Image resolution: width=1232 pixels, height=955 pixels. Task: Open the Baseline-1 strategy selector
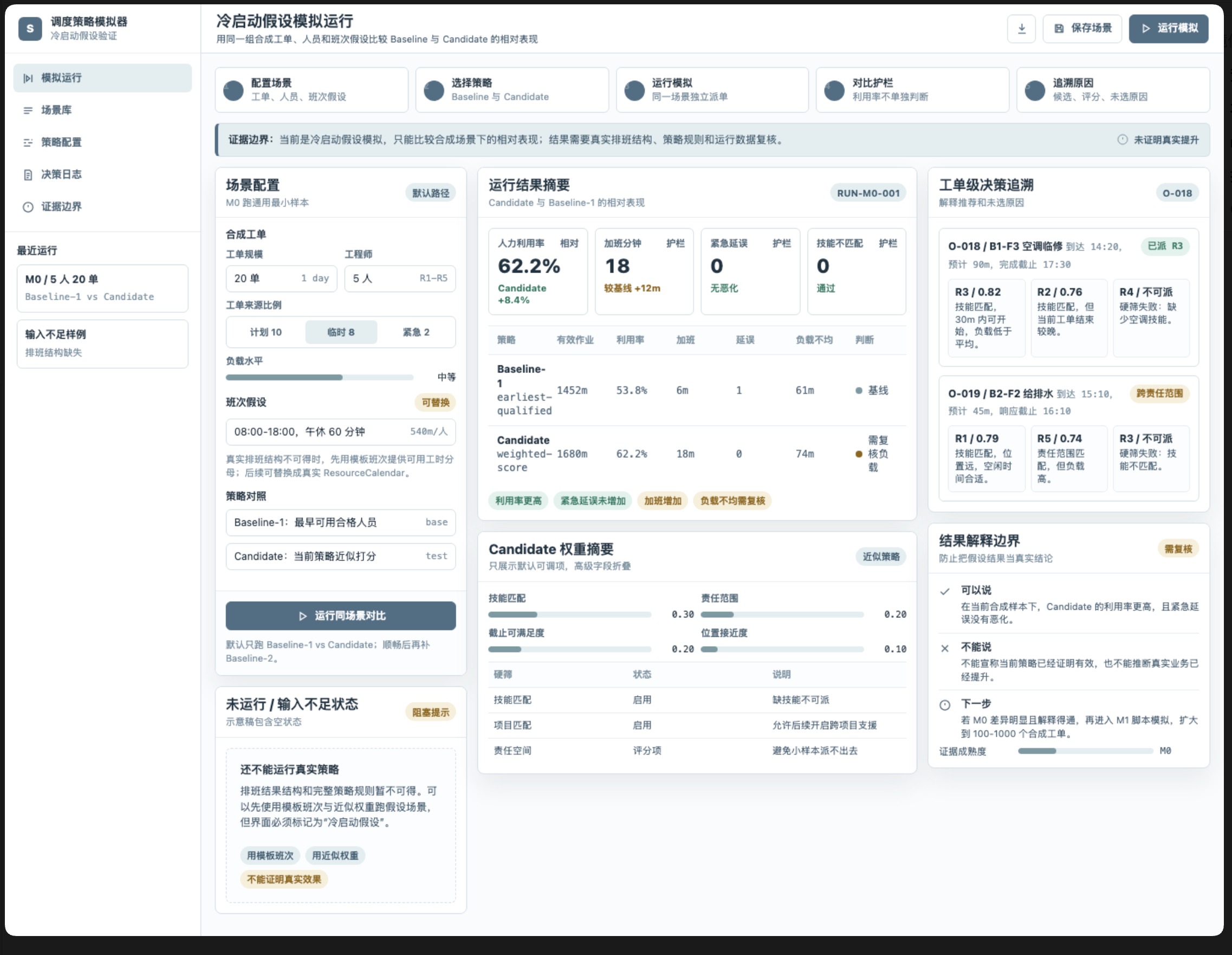pos(341,522)
